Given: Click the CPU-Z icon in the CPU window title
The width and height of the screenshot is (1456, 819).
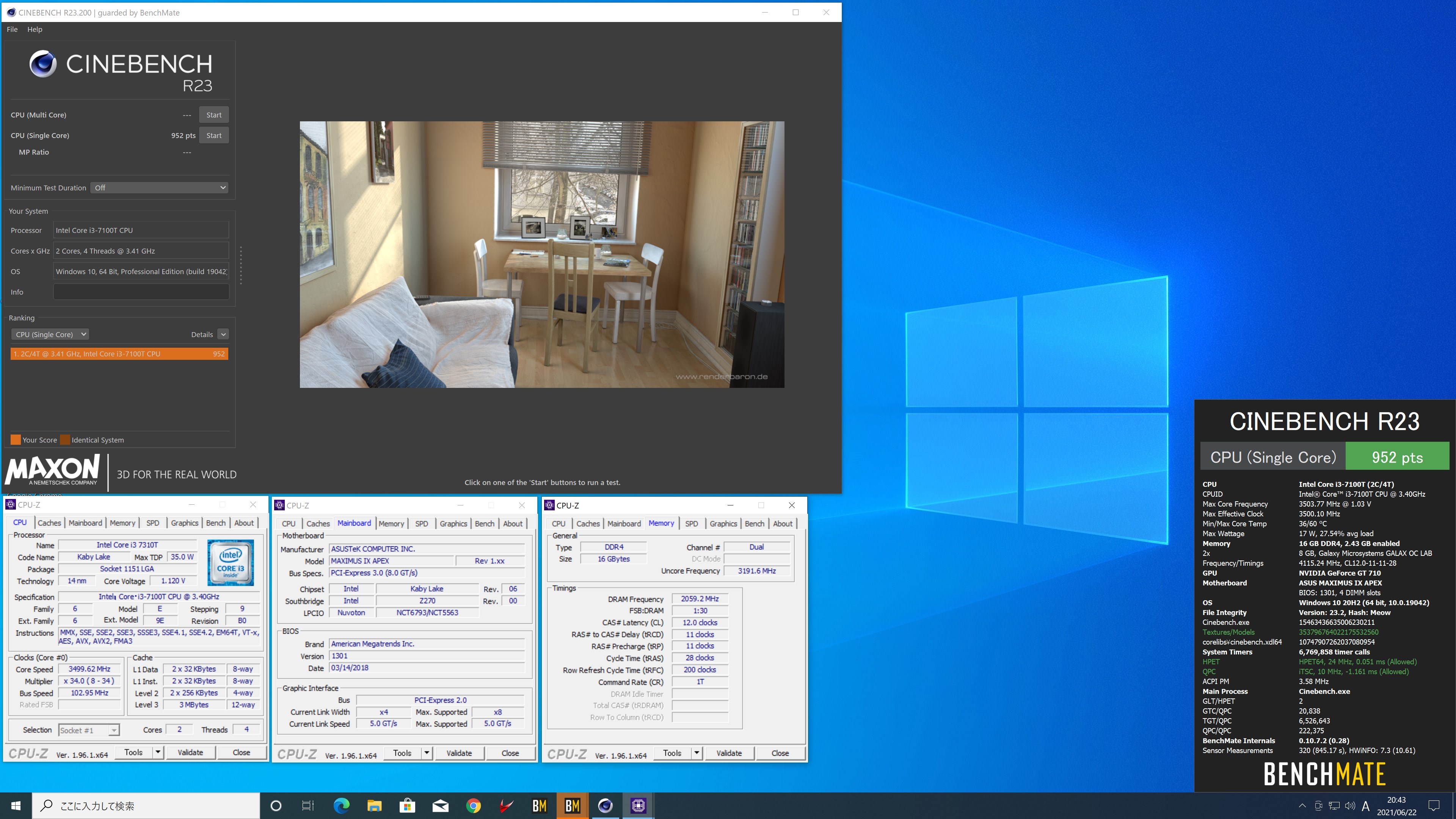Looking at the screenshot, I should (10, 505).
